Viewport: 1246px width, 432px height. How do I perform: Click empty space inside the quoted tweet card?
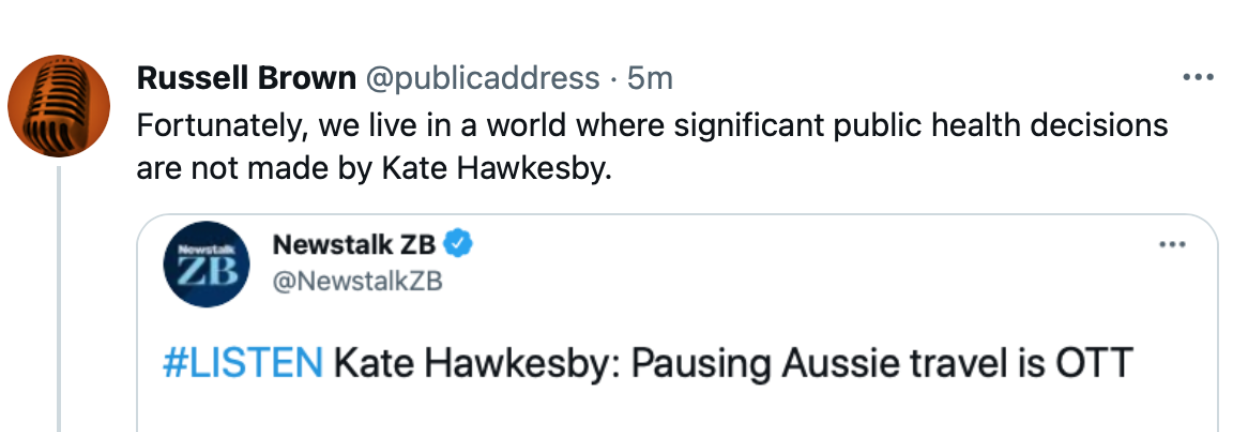tap(800, 300)
